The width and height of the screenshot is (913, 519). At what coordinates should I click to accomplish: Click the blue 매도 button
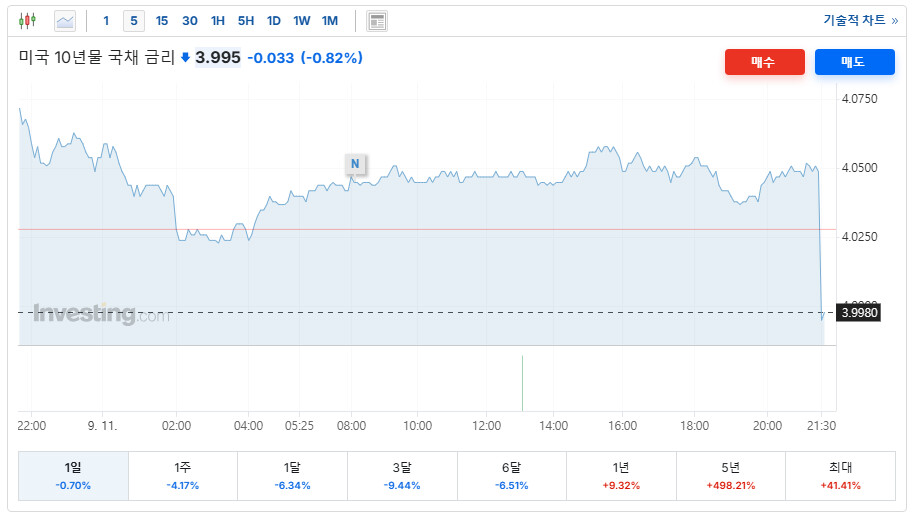tap(854, 62)
